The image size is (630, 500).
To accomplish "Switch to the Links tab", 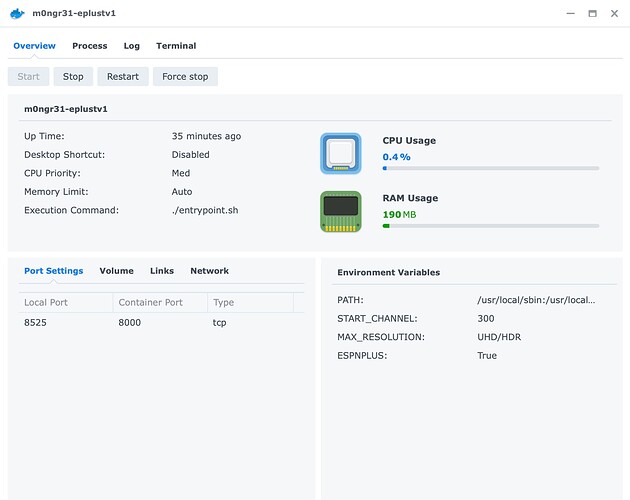I will click(x=162, y=271).
